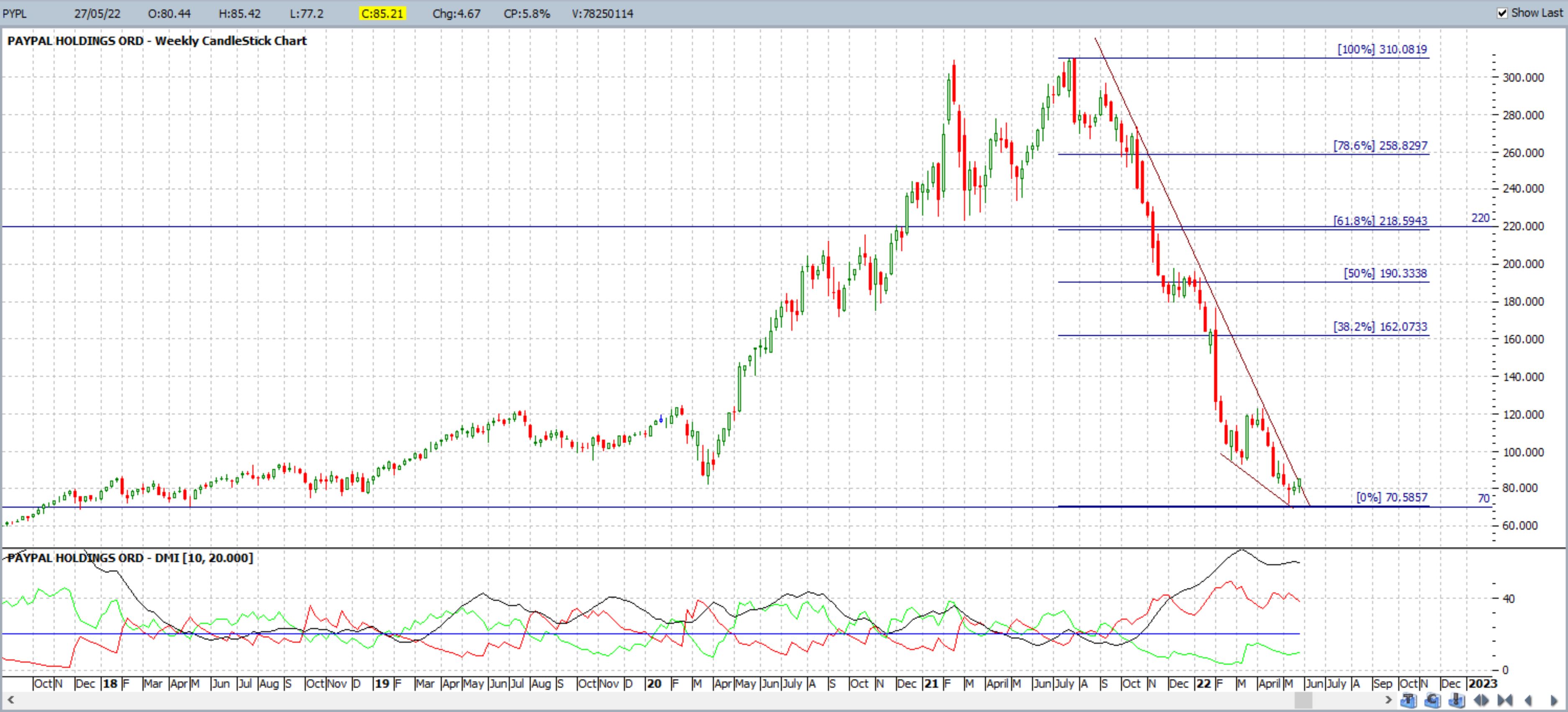Click the change value Chg:4.67

[456, 13]
